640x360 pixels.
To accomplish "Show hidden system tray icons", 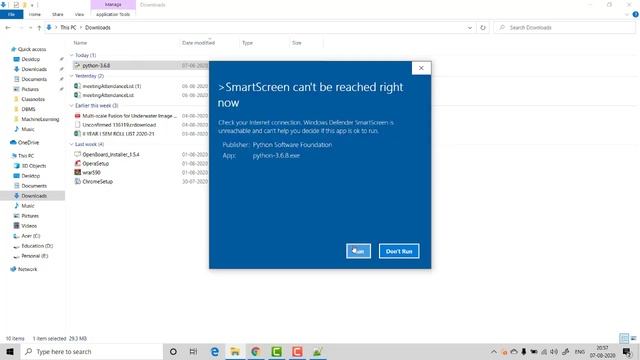I will 493,351.
